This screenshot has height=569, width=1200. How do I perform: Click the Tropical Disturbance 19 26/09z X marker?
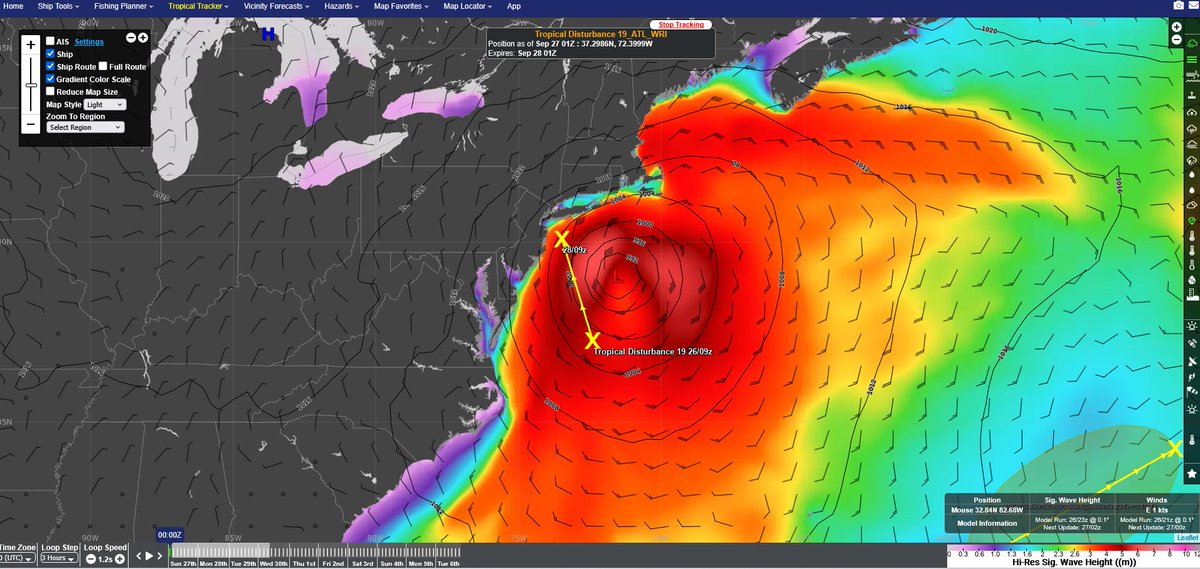coord(591,341)
